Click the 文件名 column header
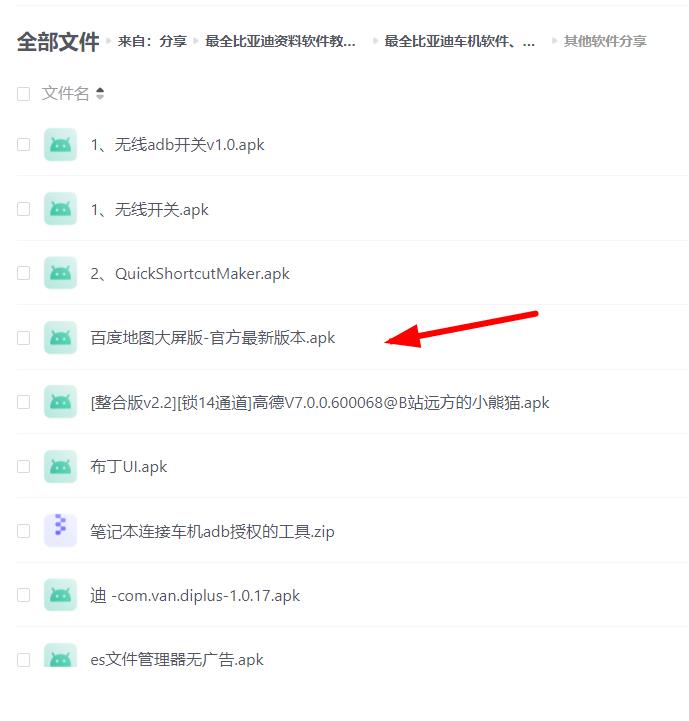The width and height of the screenshot is (689, 721). 65,93
